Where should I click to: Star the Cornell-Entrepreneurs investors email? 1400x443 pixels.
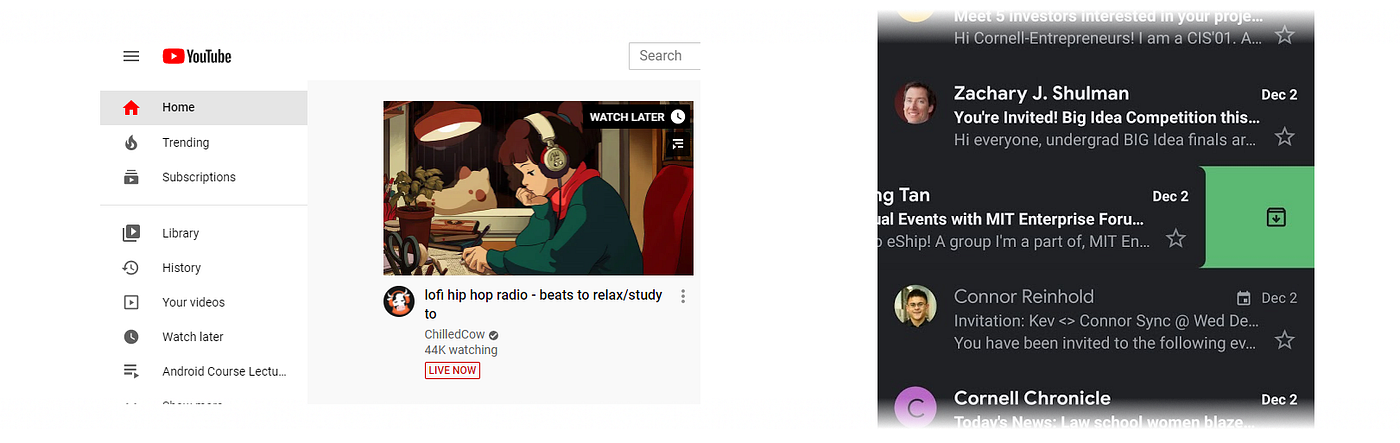(x=1285, y=35)
